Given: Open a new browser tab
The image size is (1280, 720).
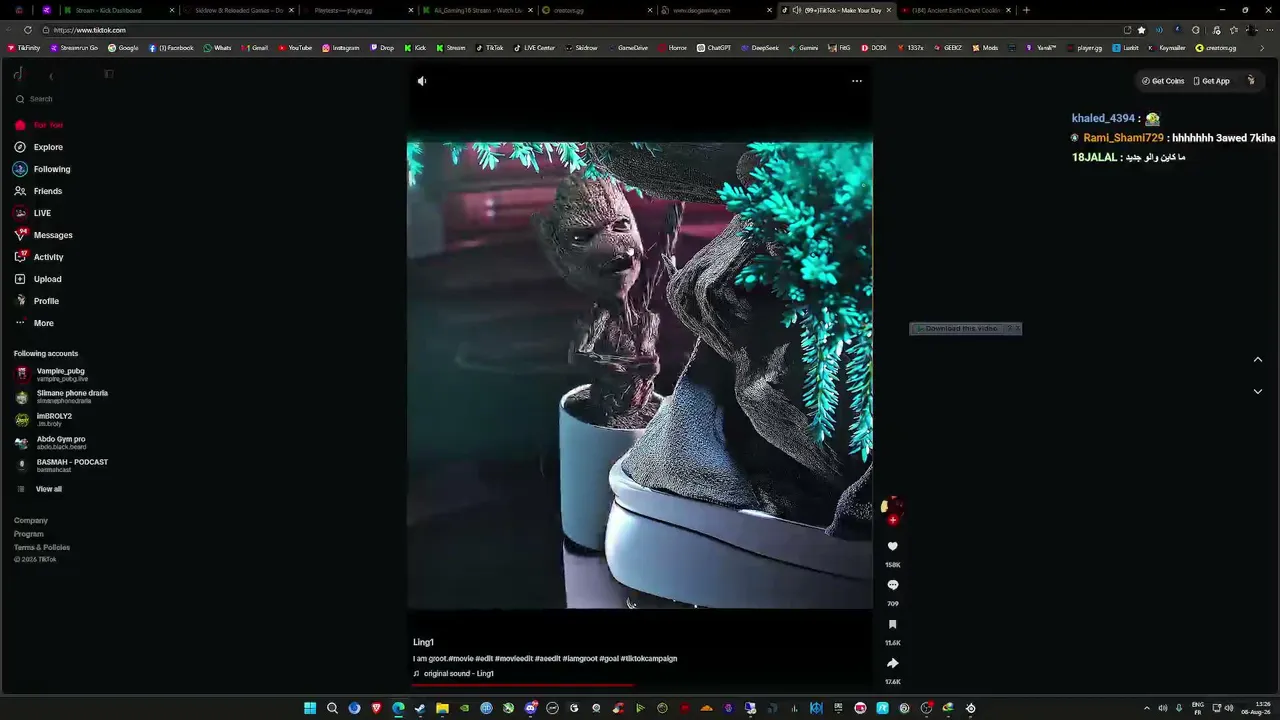Looking at the screenshot, I should tap(1026, 10).
